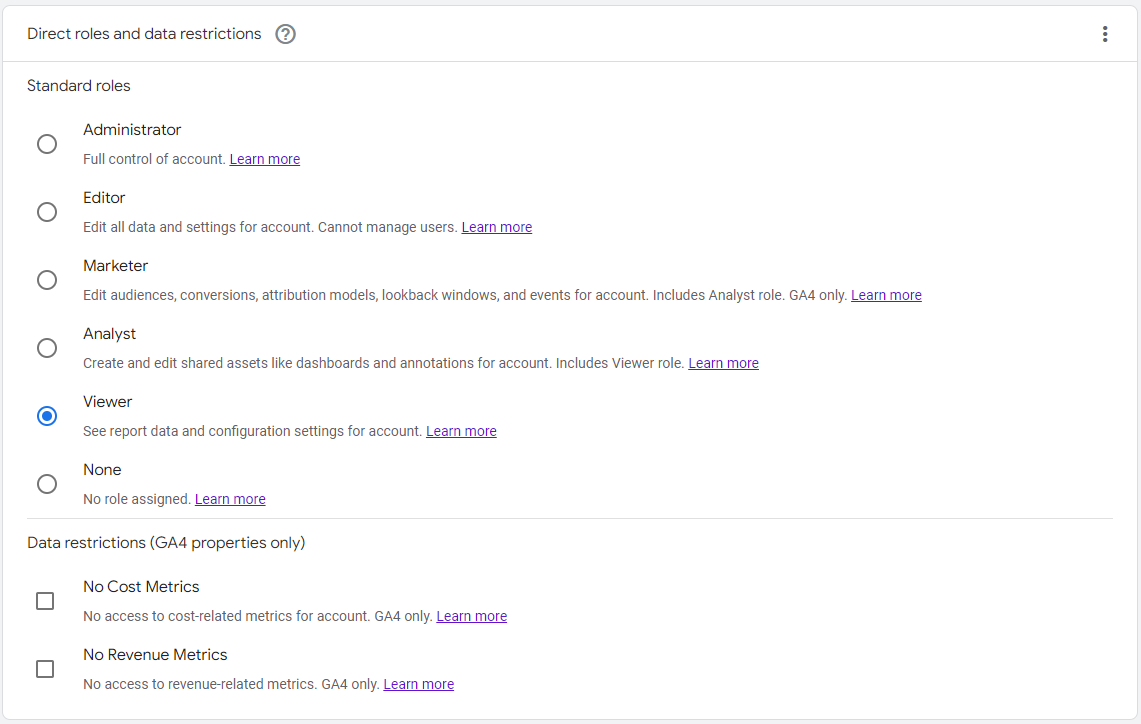Choose the Marketer role radio button
This screenshot has height=724, width=1141.
coord(47,280)
